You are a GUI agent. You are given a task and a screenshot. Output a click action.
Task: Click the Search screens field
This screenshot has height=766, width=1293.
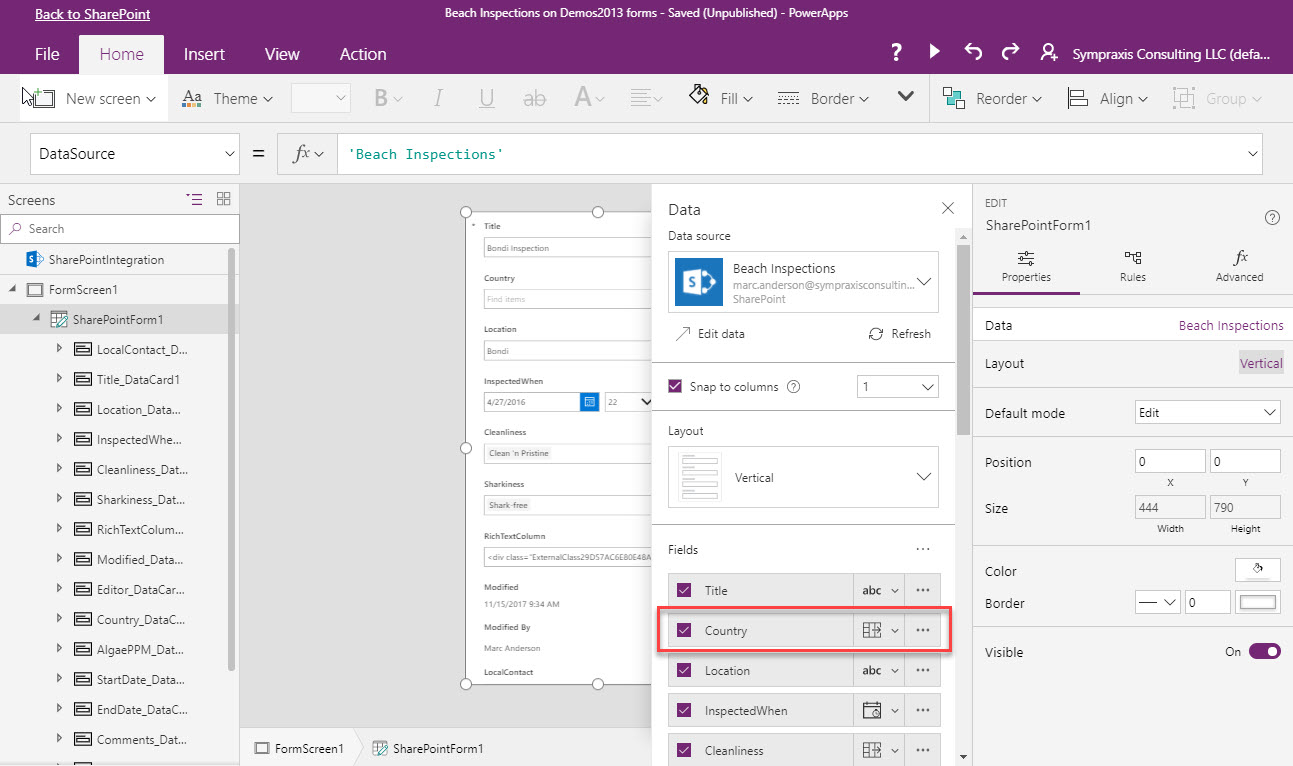[x=120, y=229]
